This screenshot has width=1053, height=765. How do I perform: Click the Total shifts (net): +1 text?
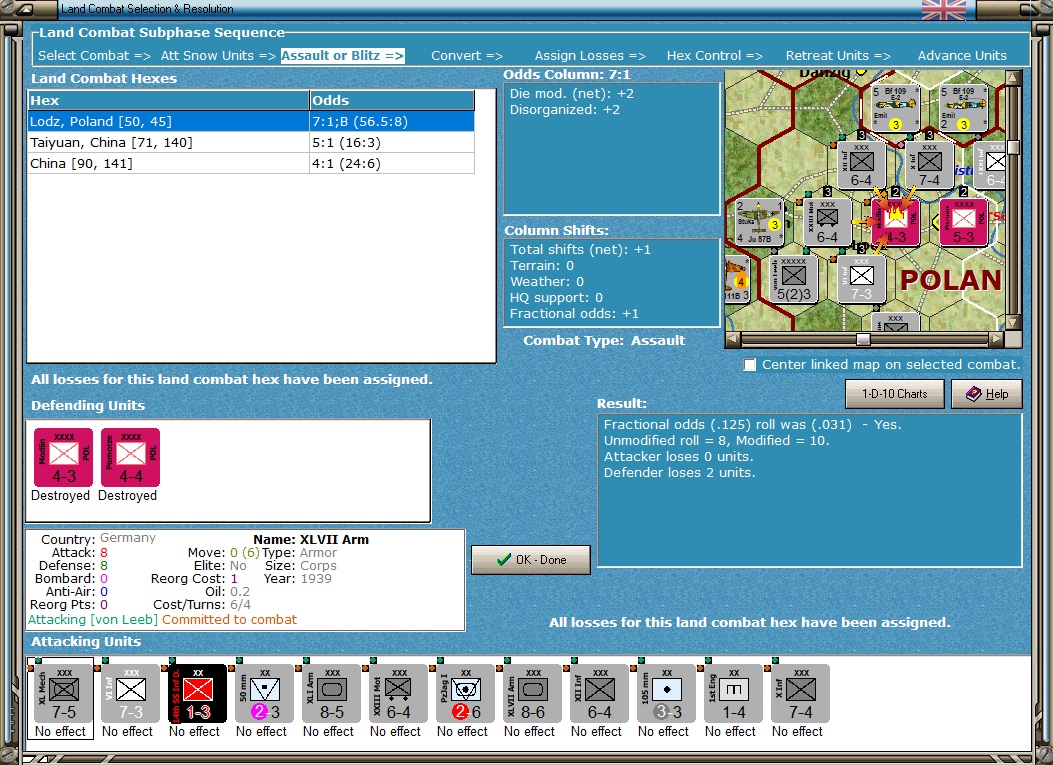coord(580,249)
